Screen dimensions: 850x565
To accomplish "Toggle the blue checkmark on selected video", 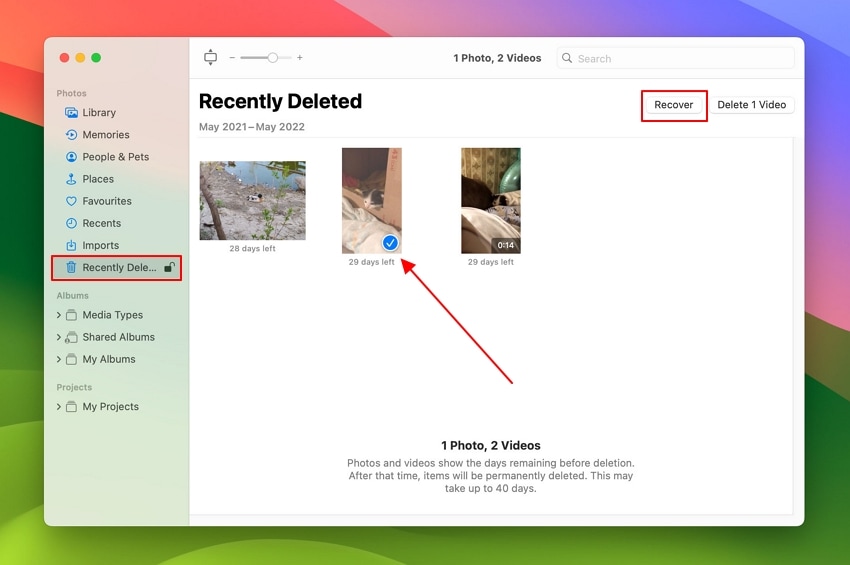I will pyautogui.click(x=390, y=243).
